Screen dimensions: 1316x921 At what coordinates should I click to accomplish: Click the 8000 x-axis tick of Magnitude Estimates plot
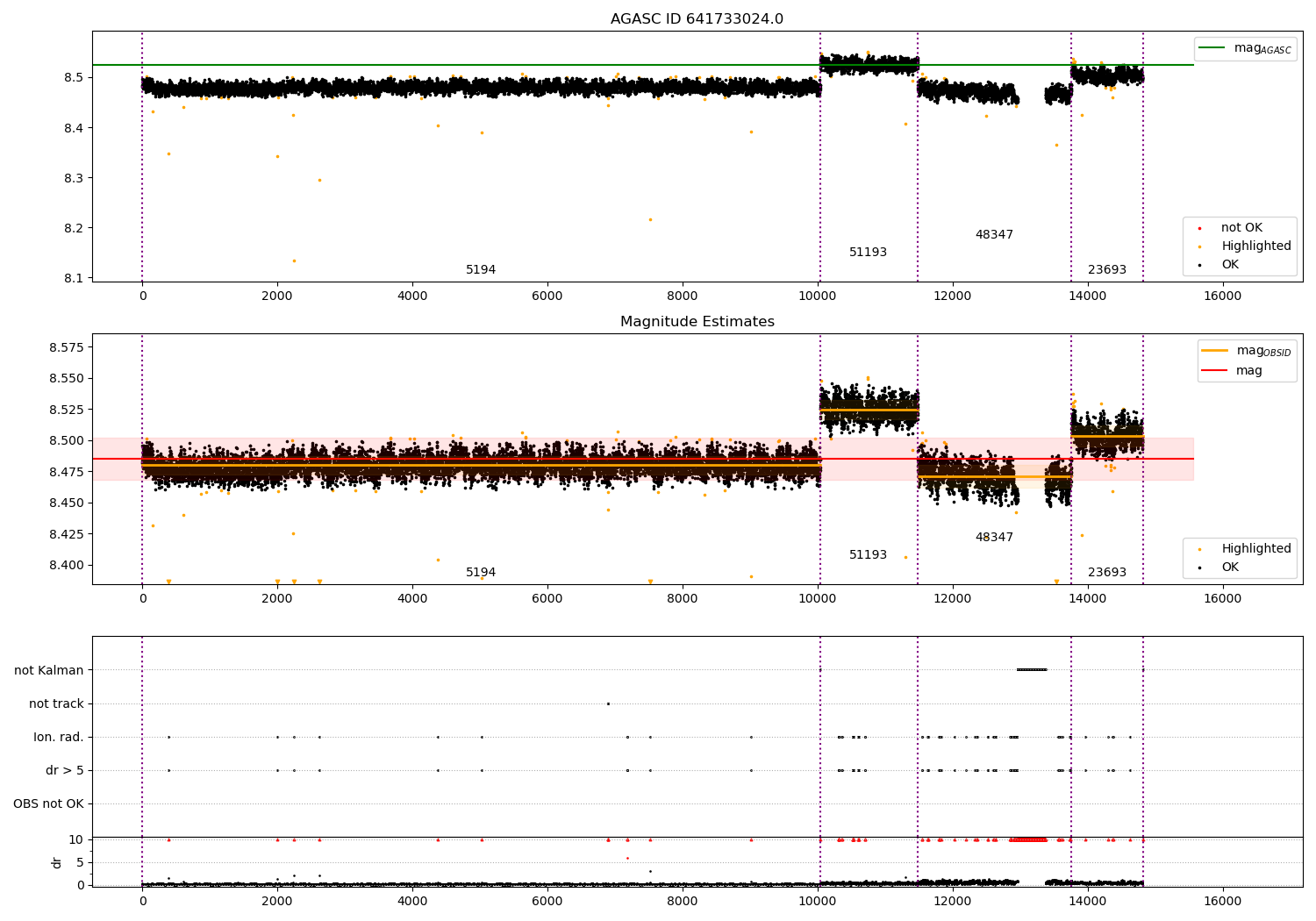pyautogui.click(x=683, y=599)
